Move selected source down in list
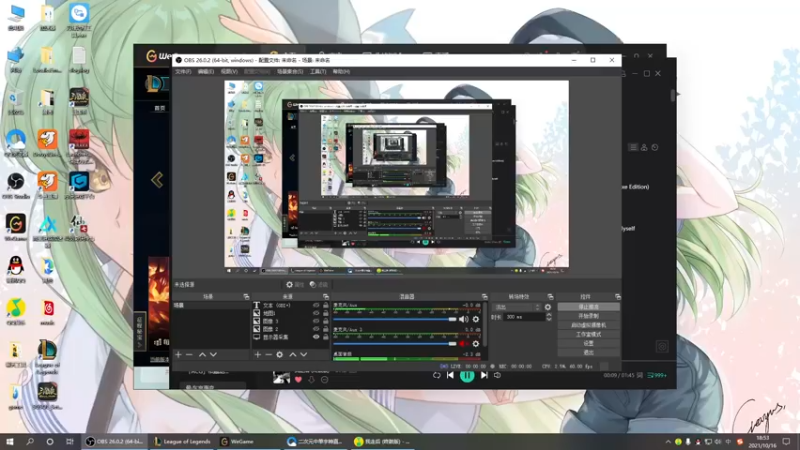This screenshot has height=450, width=800. point(304,354)
